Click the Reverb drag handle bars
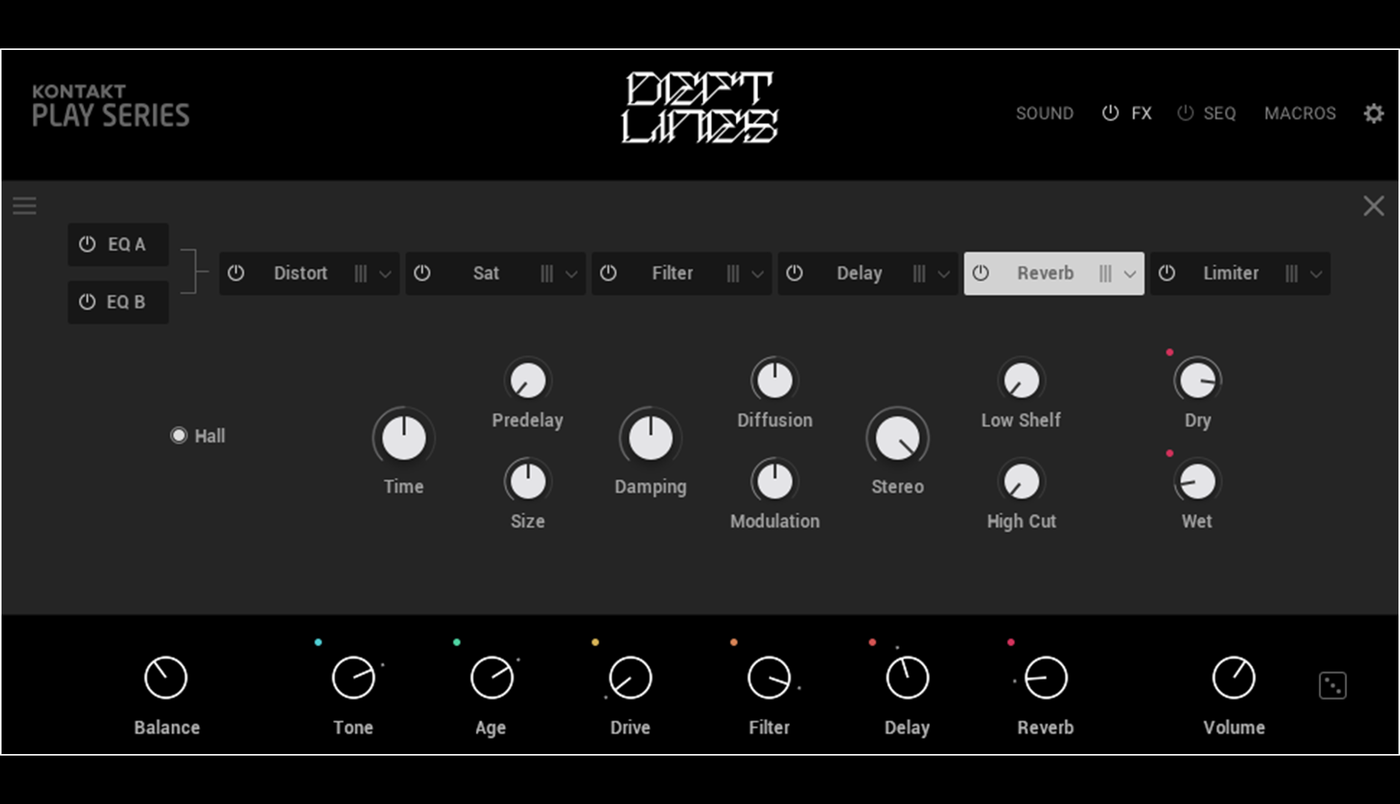 coord(1105,274)
